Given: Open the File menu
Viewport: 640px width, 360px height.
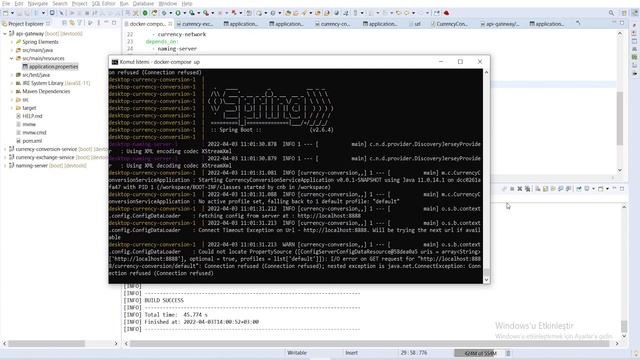Looking at the screenshot, I should point(6,3).
